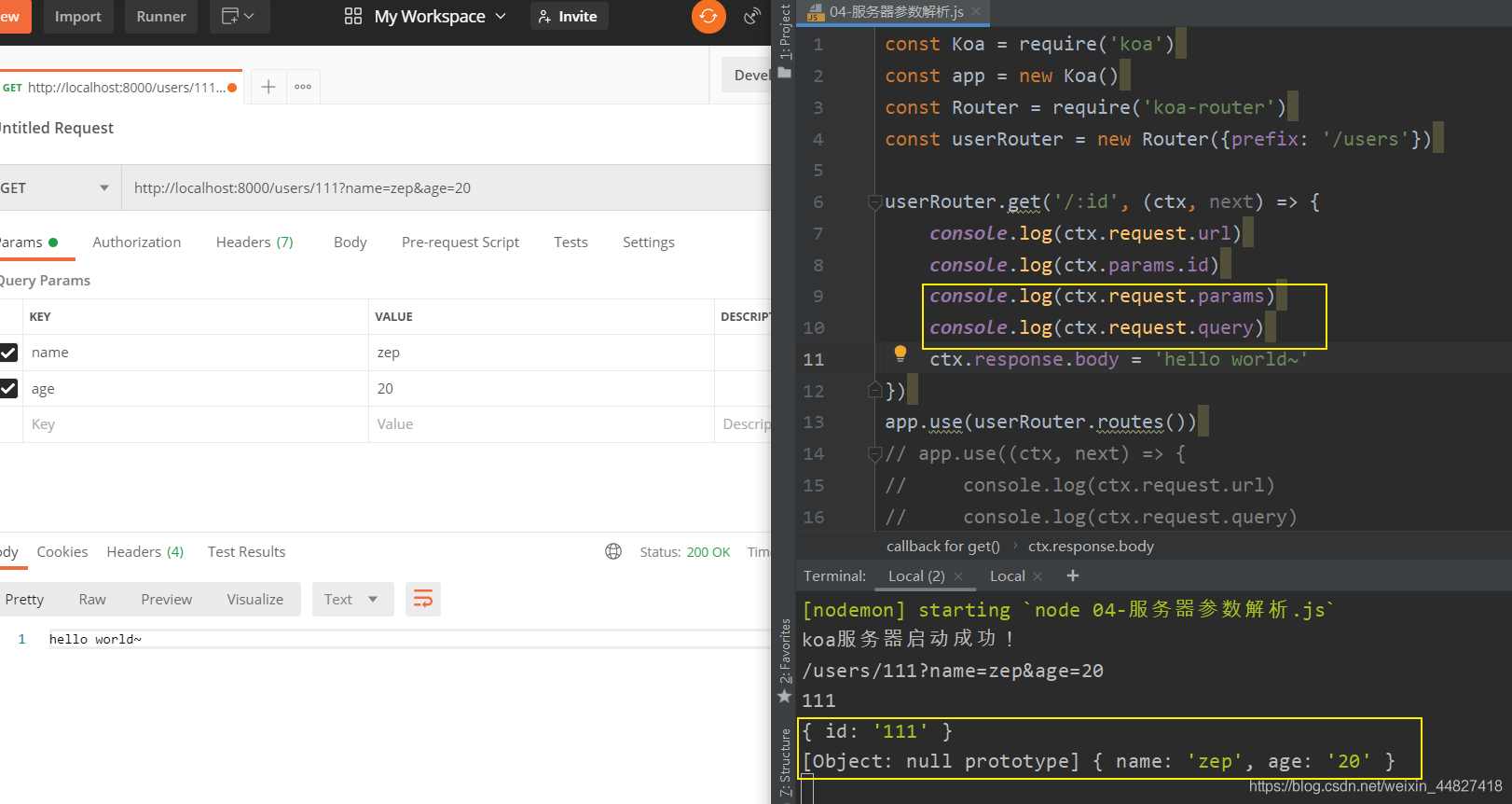
Task: Click the satellite capture icon in Postman header
Action: [751, 16]
